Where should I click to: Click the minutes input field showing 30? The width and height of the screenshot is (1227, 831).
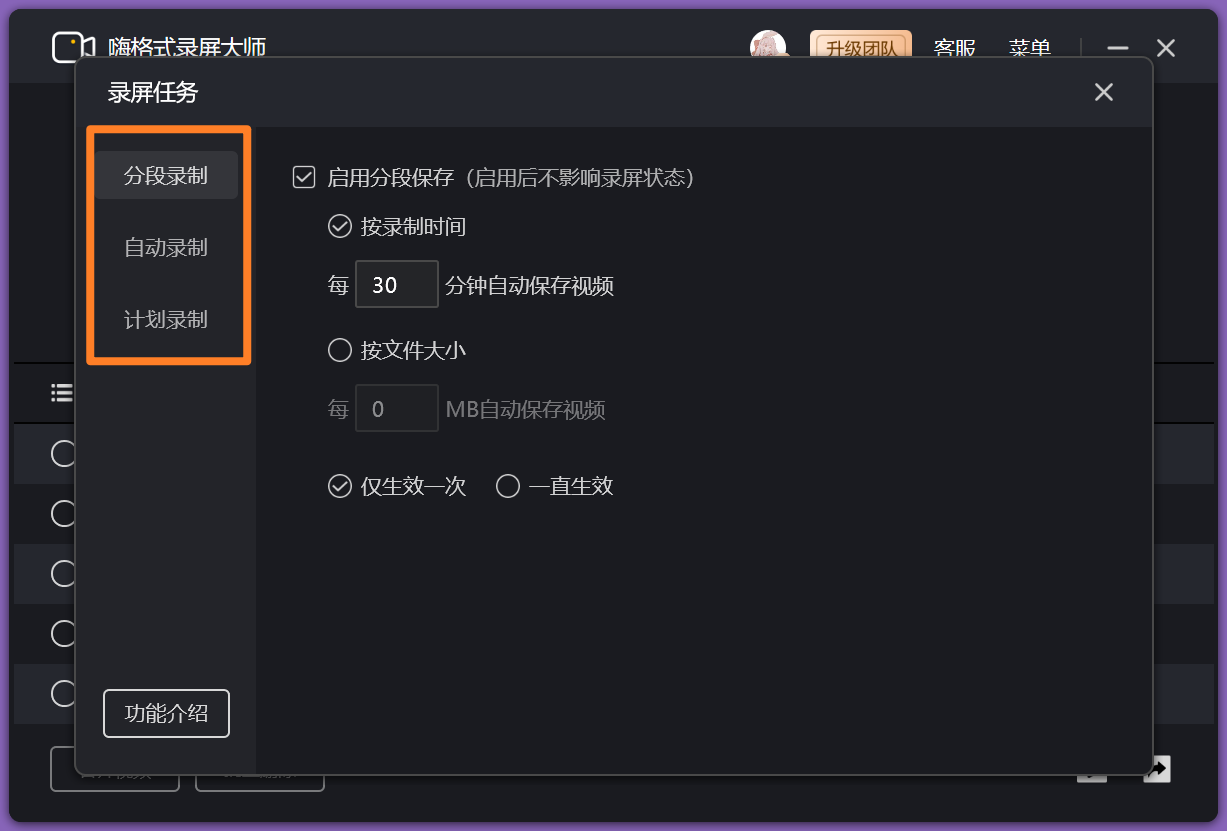[x=397, y=284]
